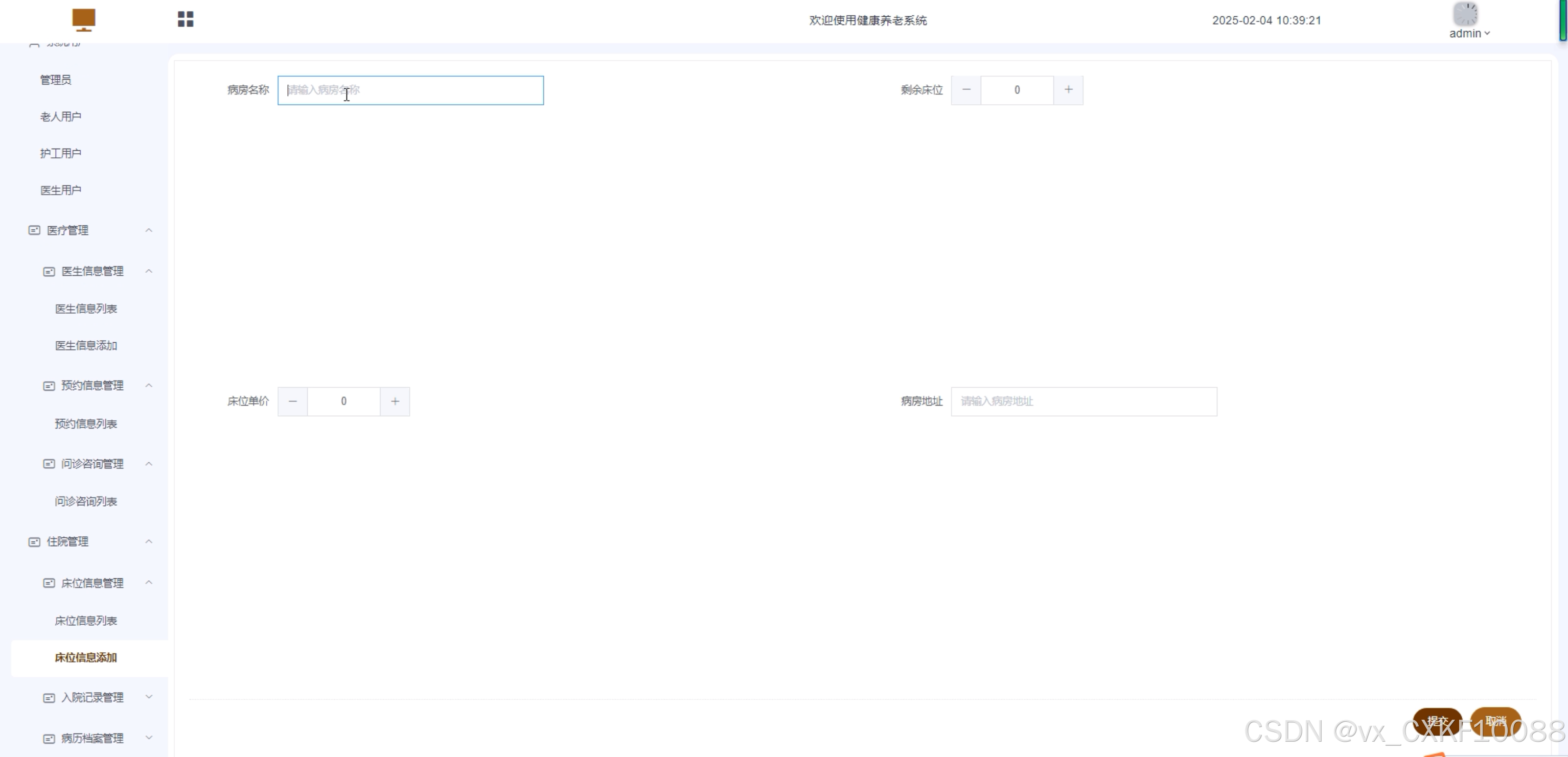Click the 住院管理 menu icon

pyautogui.click(x=34, y=542)
